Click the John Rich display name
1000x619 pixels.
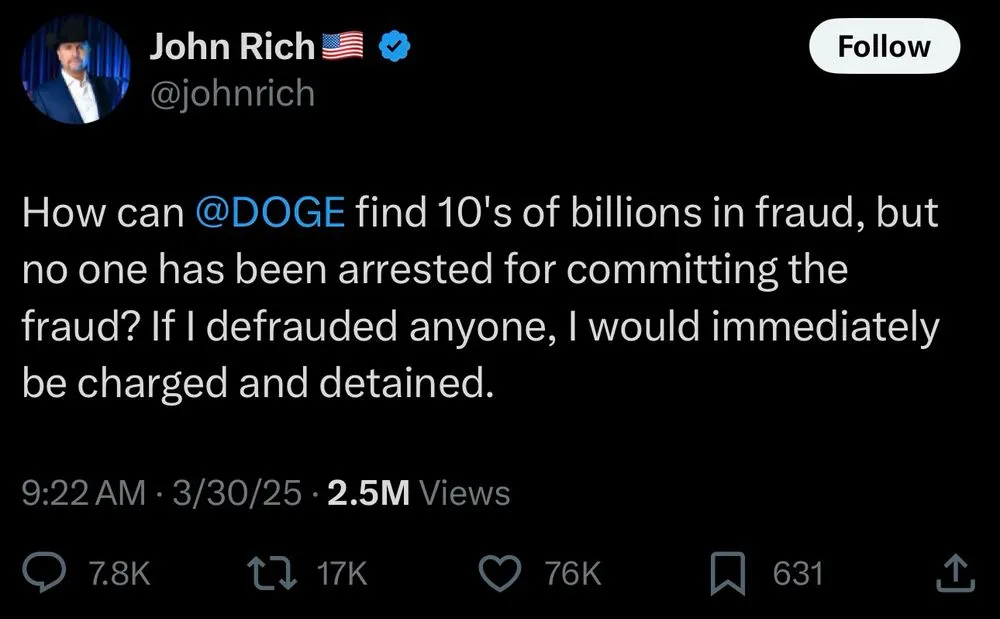(232, 46)
